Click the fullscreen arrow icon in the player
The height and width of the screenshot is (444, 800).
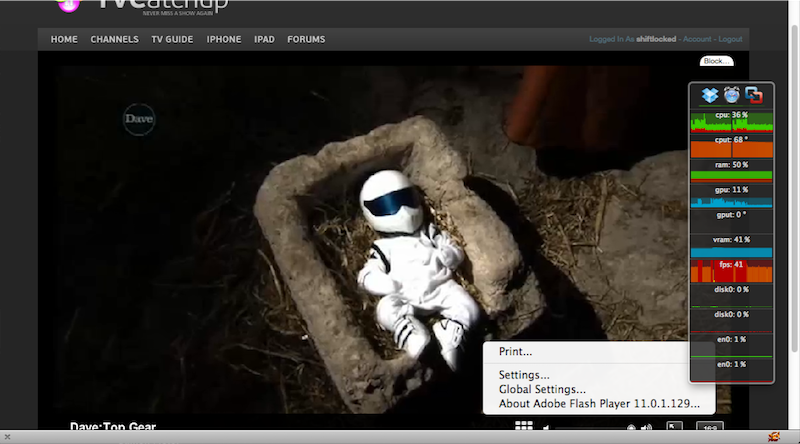click(x=674, y=428)
